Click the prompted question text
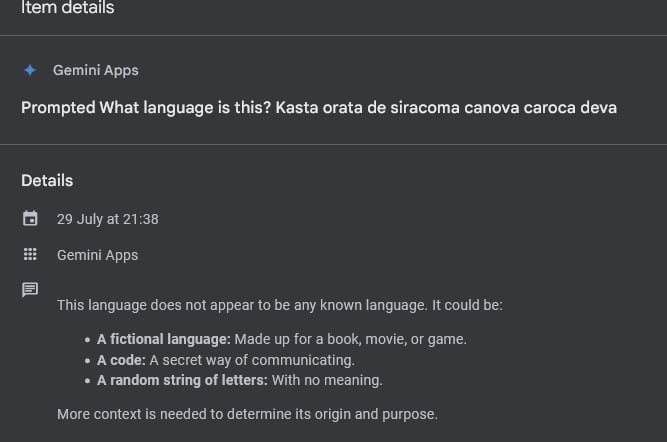The width and height of the screenshot is (667, 442). point(318,108)
